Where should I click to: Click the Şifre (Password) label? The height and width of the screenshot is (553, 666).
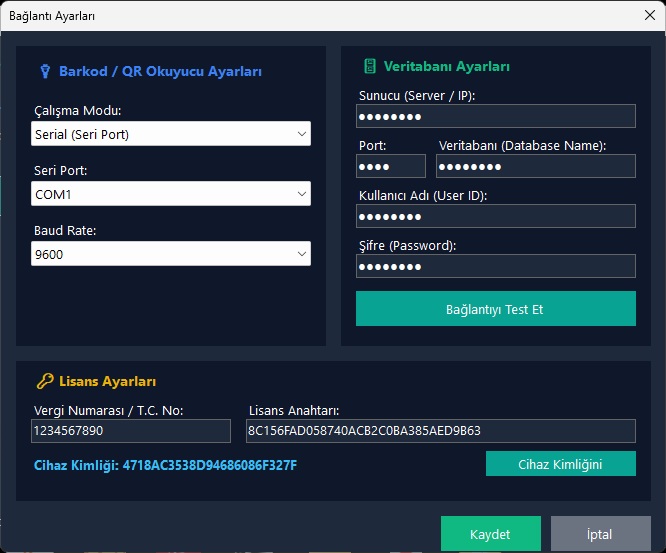coord(407,246)
